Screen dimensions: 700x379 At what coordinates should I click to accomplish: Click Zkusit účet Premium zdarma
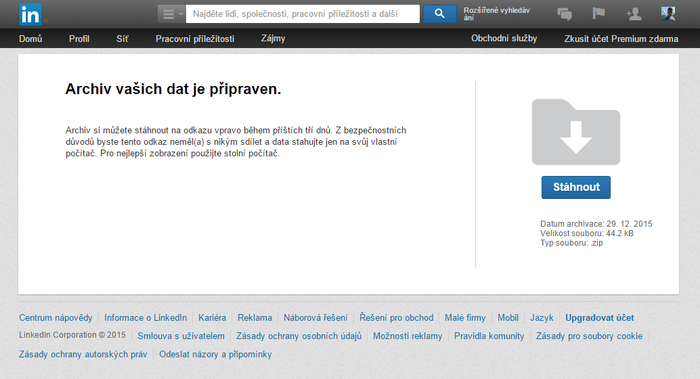(x=621, y=39)
